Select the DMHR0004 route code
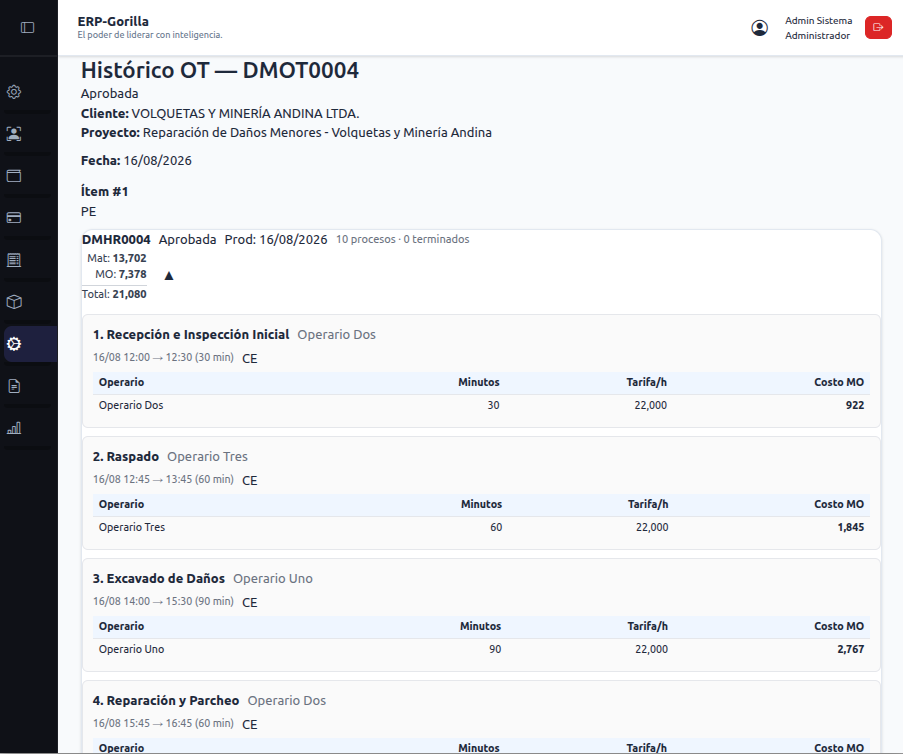The width and height of the screenshot is (903, 754). (116, 240)
